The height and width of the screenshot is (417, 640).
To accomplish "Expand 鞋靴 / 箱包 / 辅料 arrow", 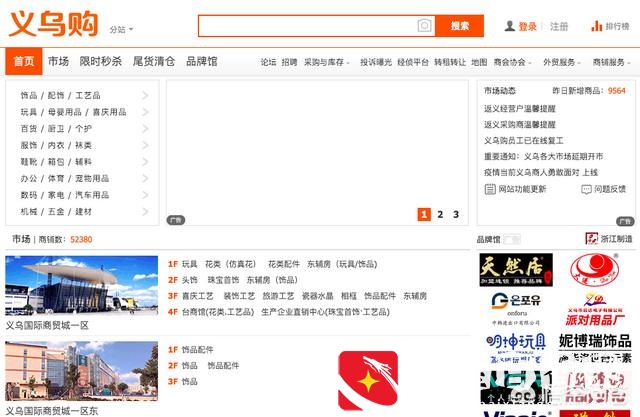I will [145, 162].
